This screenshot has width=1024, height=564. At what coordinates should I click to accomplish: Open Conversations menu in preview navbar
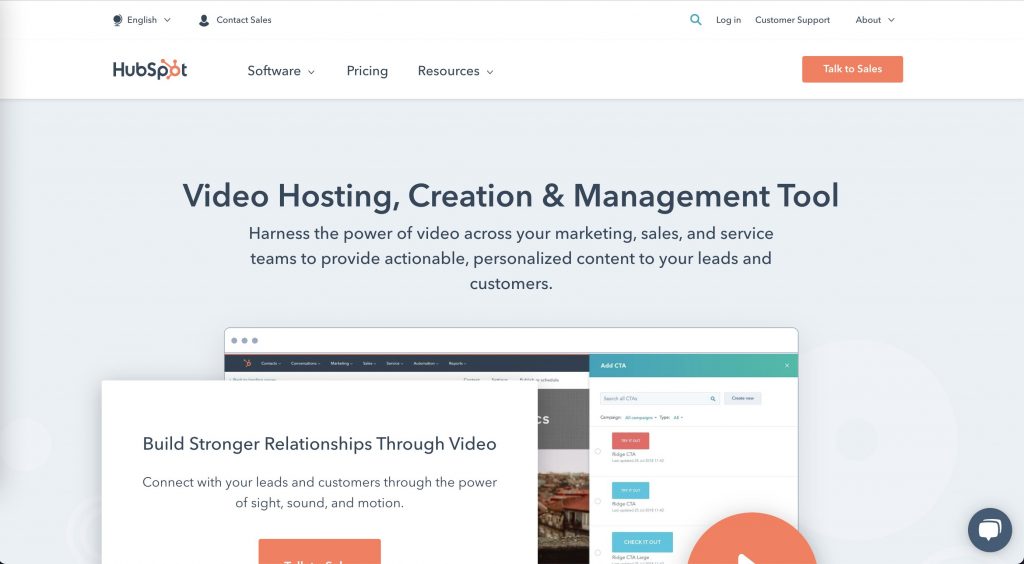point(305,363)
